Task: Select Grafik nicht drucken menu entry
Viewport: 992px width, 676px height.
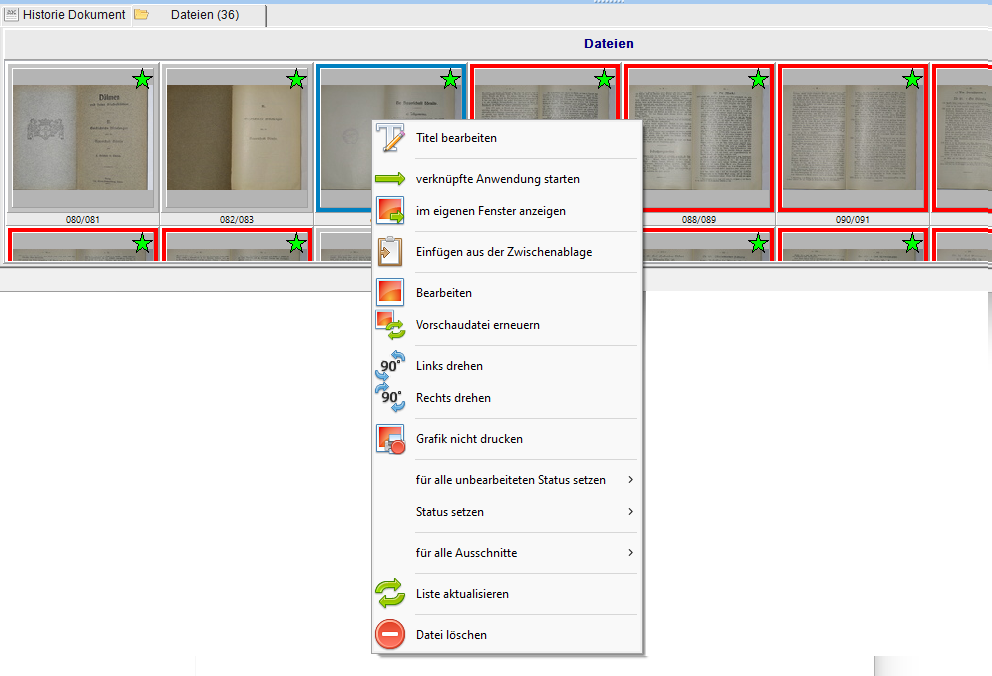Action: pyautogui.click(x=469, y=439)
